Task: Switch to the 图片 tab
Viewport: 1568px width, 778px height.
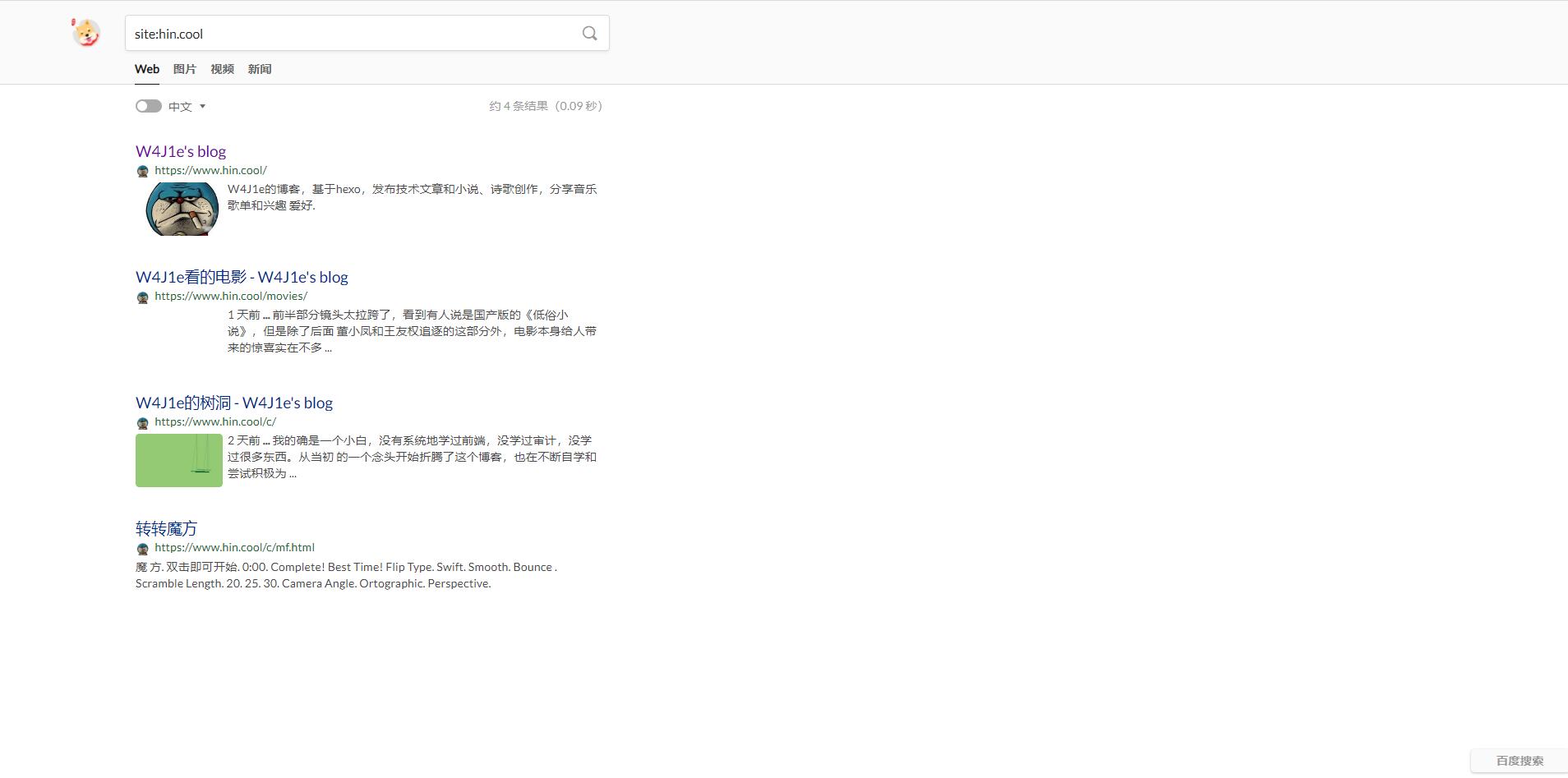Action: 185,69
